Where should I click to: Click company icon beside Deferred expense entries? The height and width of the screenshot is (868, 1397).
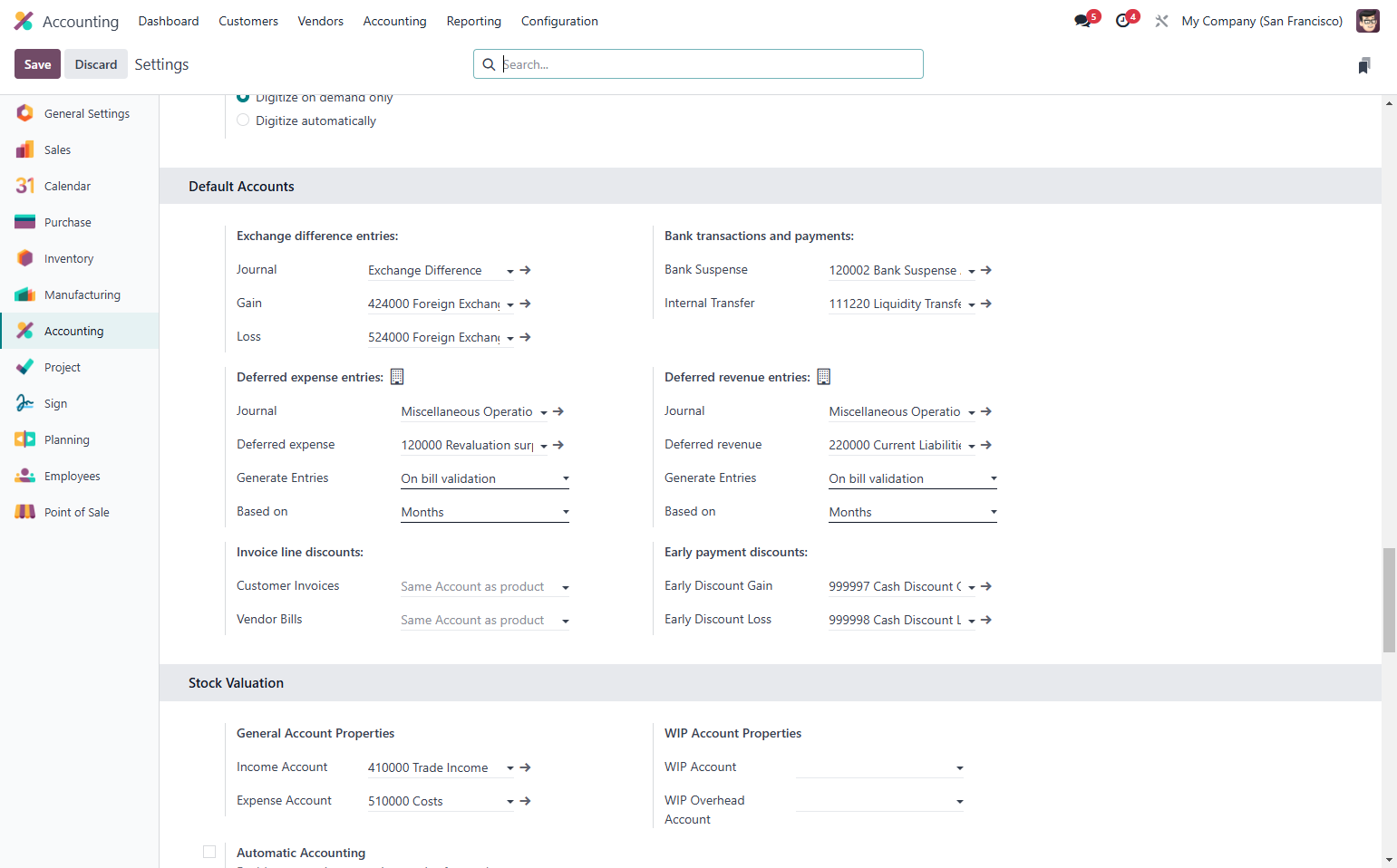pyautogui.click(x=397, y=377)
